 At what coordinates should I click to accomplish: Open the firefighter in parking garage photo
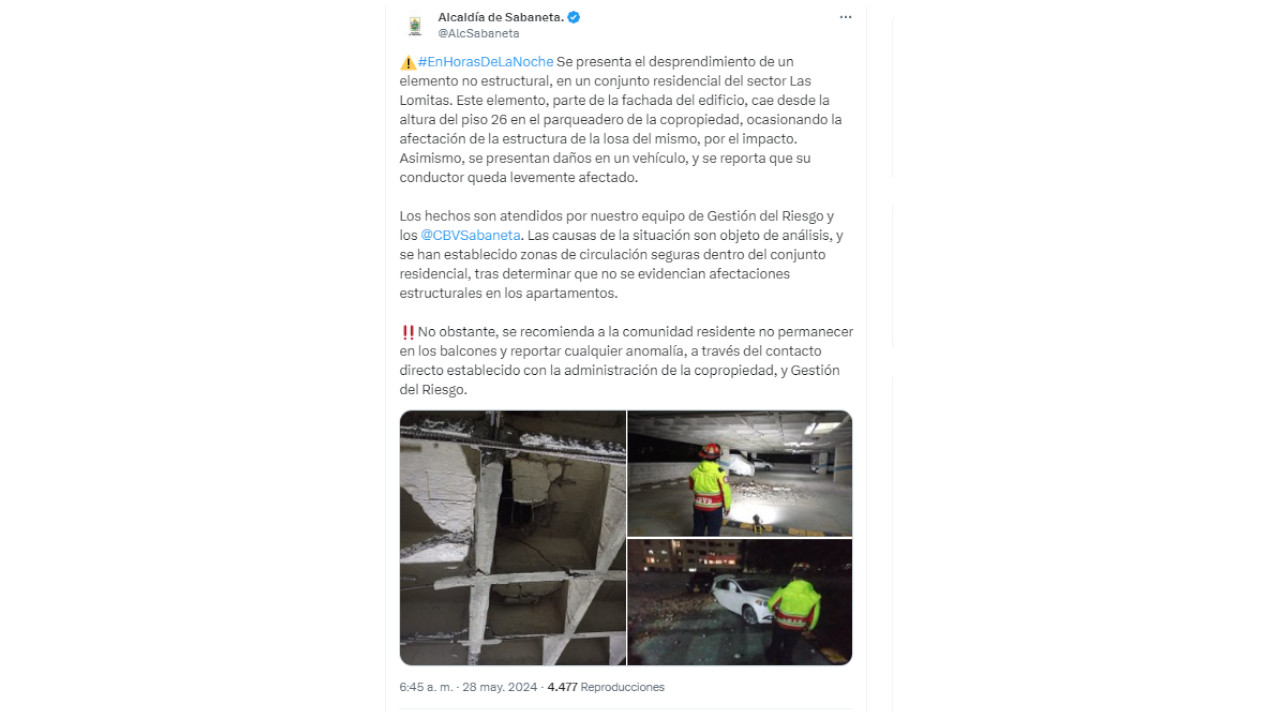point(740,474)
